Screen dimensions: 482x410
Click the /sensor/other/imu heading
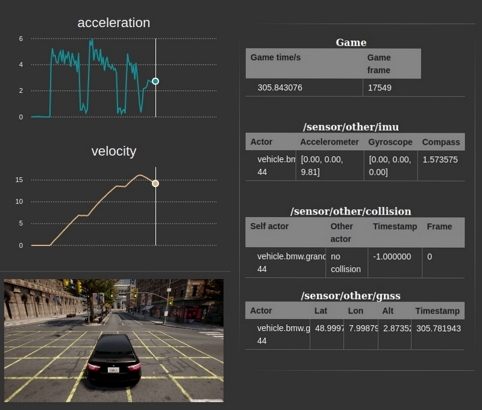coord(351,127)
